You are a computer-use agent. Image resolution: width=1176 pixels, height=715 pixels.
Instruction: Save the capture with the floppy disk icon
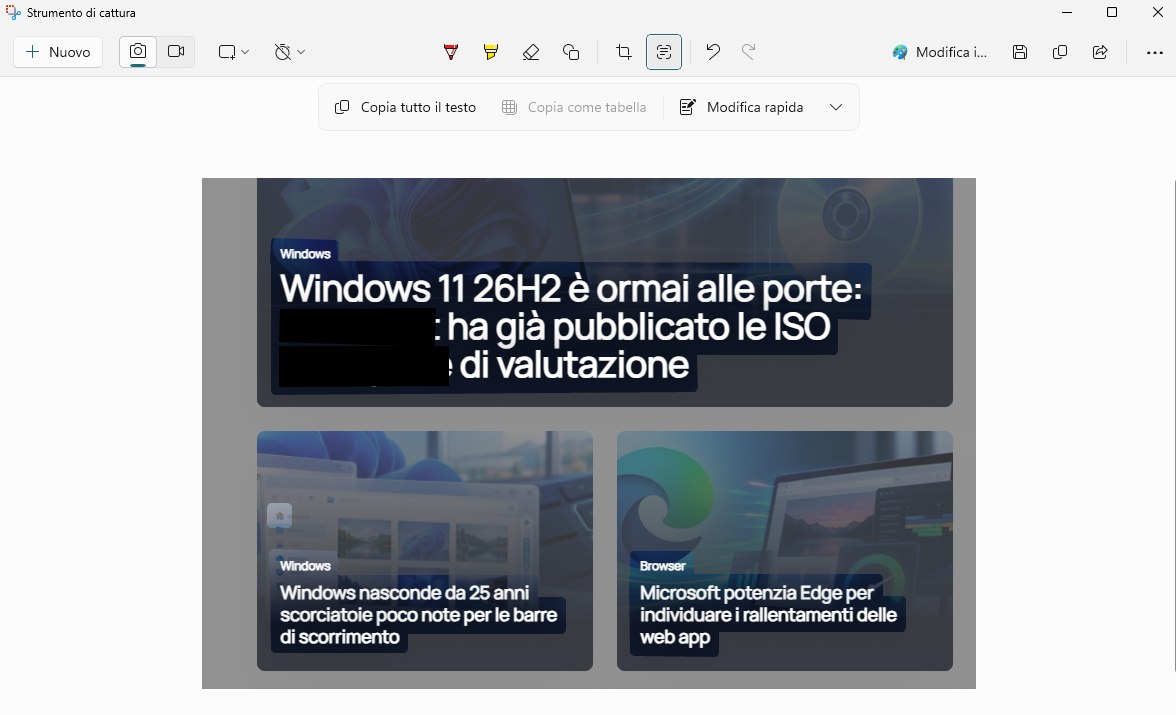coord(1020,52)
